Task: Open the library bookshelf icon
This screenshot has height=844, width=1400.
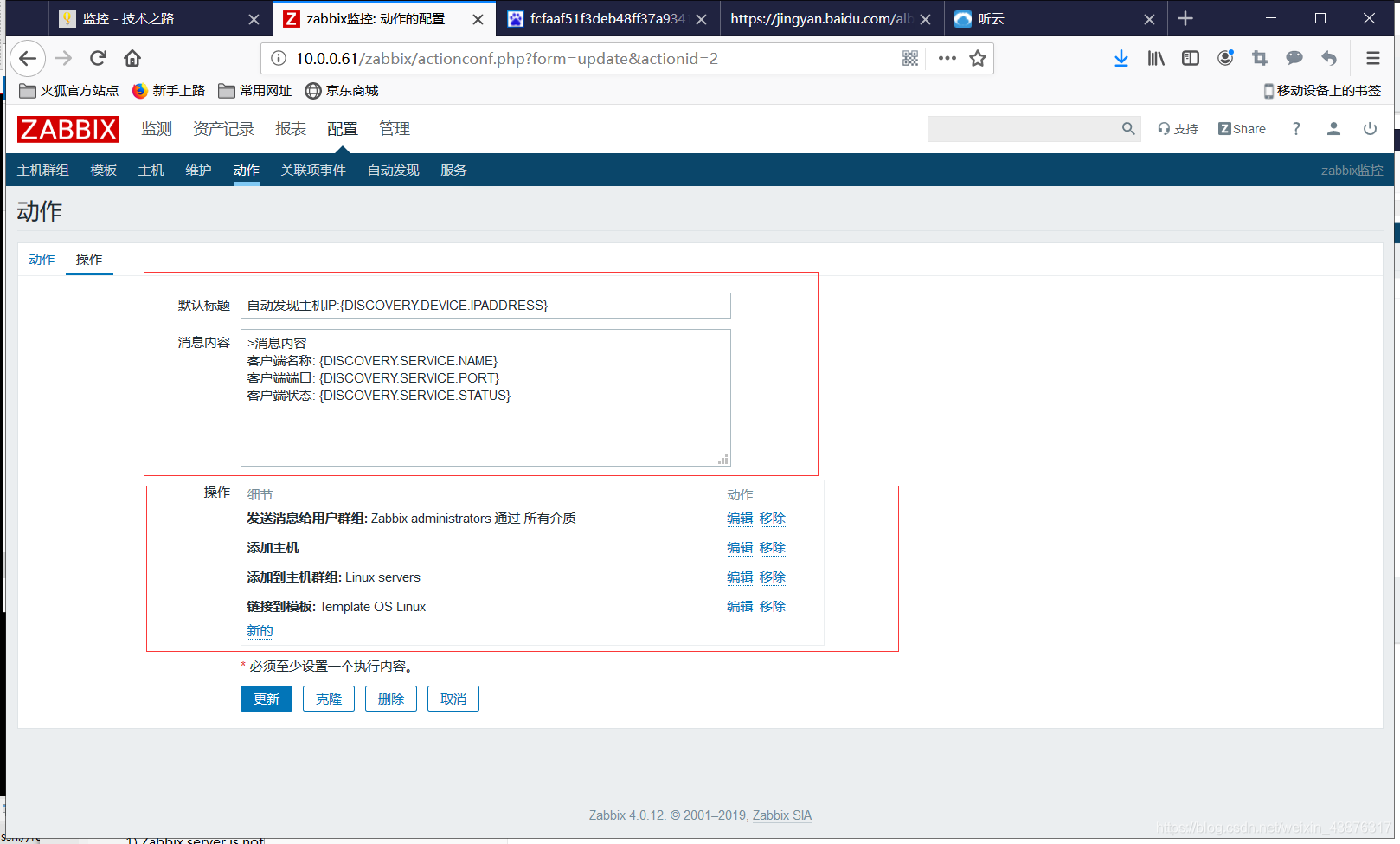Action: click(x=1156, y=58)
